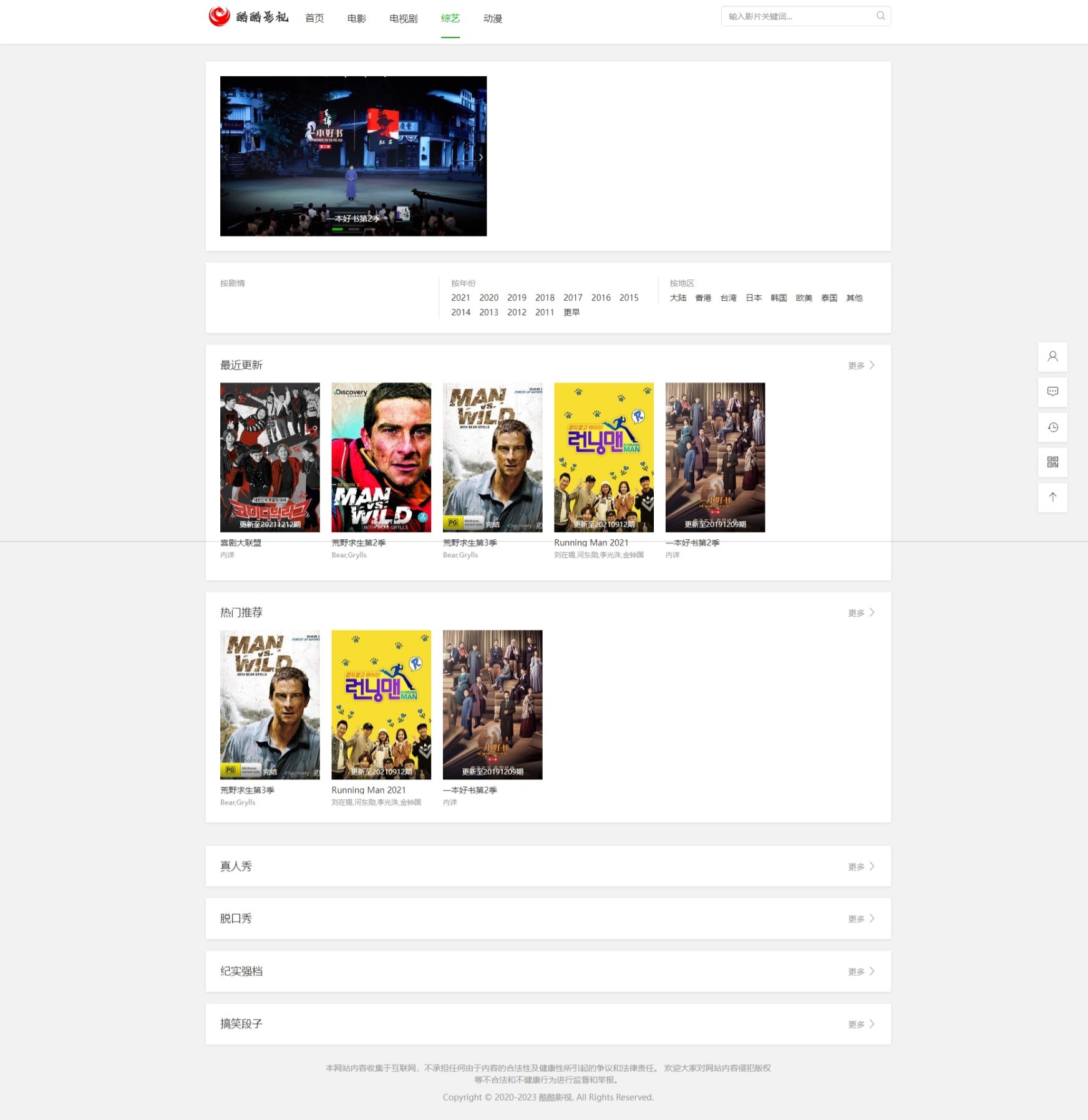Filter by year 2013
The image size is (1088, 1120).
[488, 313]
